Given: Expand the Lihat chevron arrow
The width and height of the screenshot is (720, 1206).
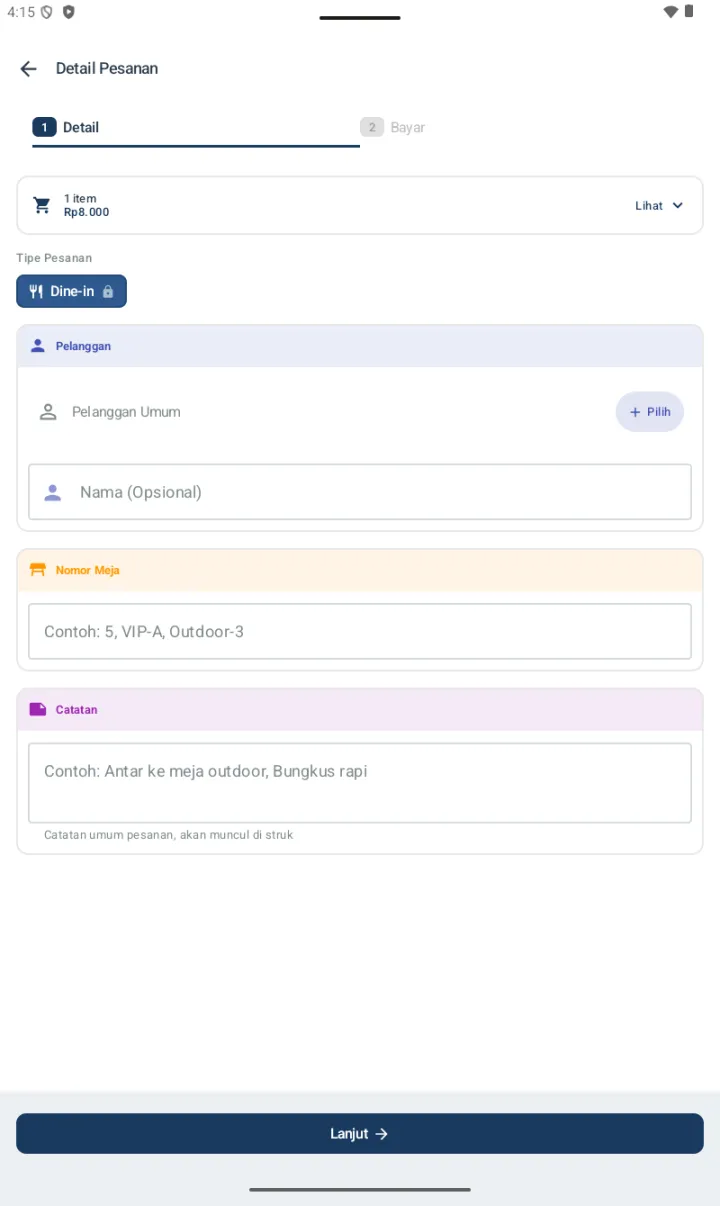Looking at the screenshot, I should (677, 205).
